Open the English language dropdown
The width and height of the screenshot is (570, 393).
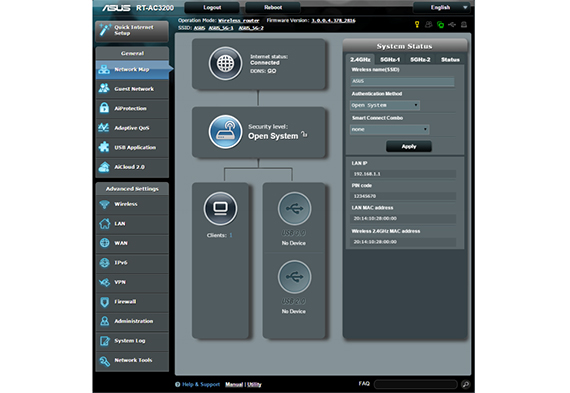pyautogui.click(x=441, y=7)
